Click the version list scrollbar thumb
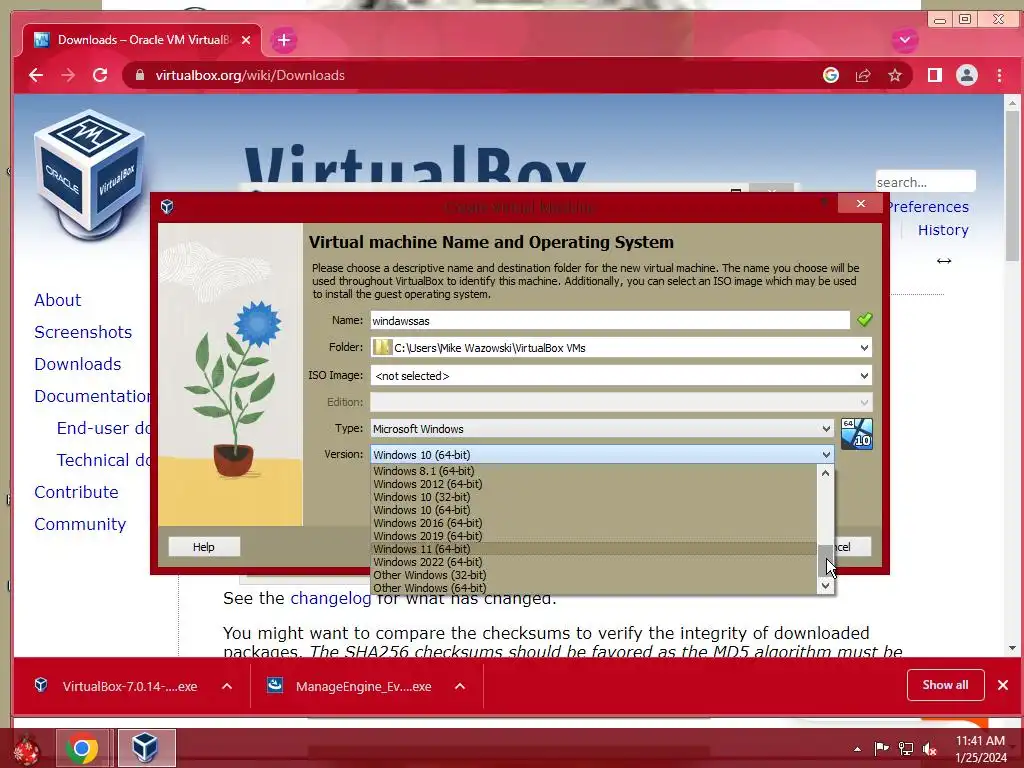The height and width of the screenshot is (768, 1024). tap(825, 560)
